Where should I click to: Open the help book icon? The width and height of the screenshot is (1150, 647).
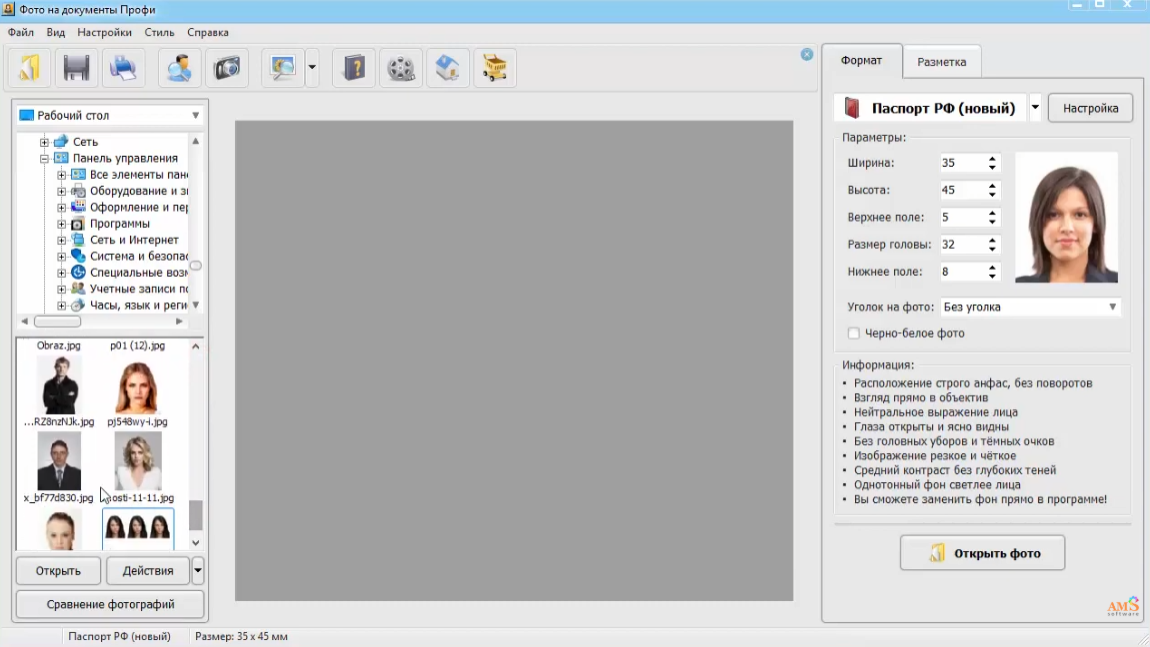[354, 68]
